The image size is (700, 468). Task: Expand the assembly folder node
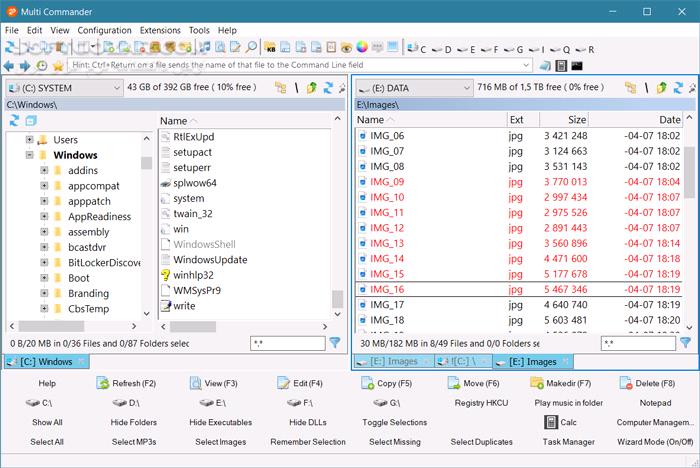(44, 232)
